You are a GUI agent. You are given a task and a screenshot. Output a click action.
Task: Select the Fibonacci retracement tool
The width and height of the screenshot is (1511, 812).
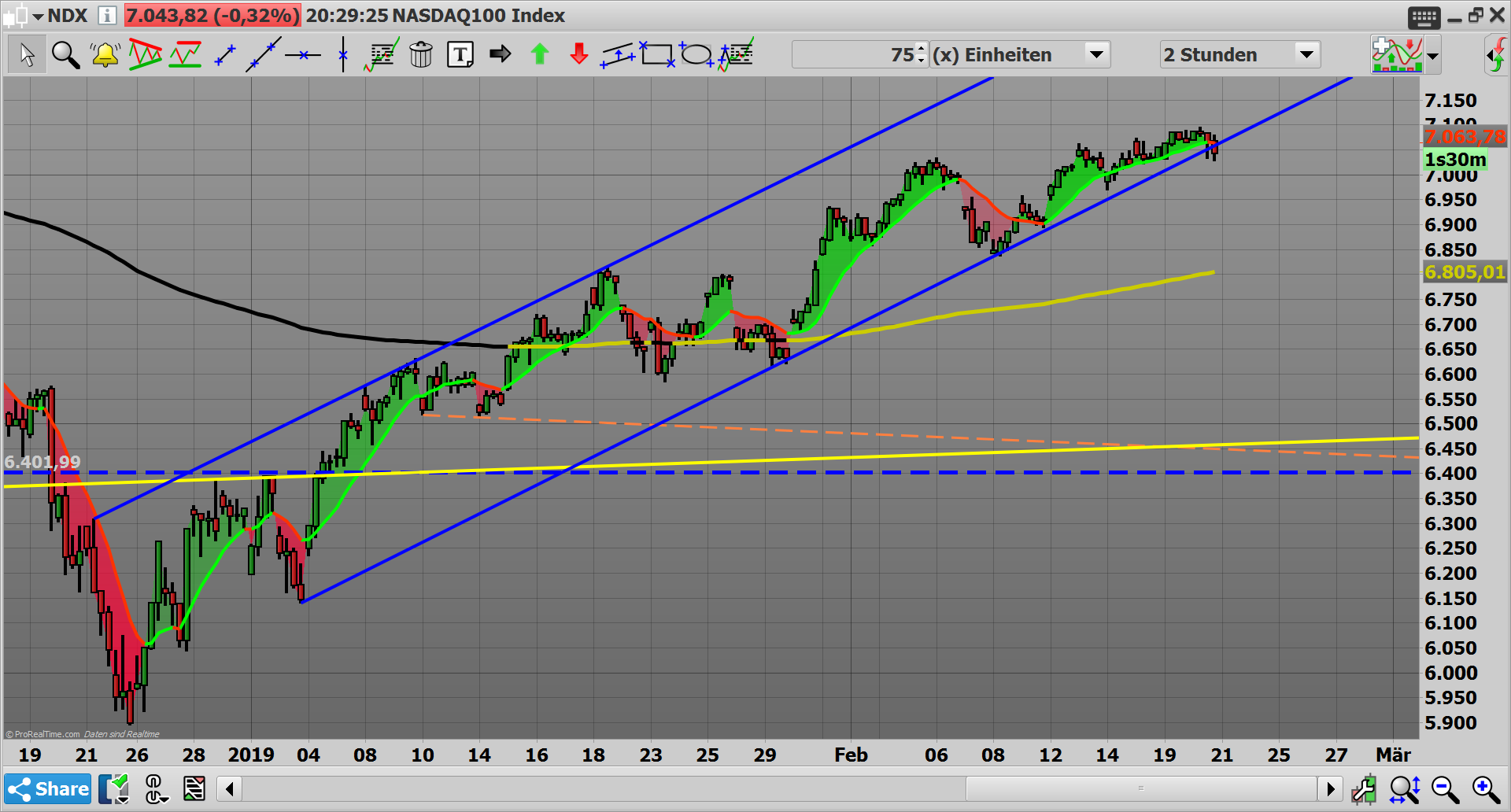[382, 54]
